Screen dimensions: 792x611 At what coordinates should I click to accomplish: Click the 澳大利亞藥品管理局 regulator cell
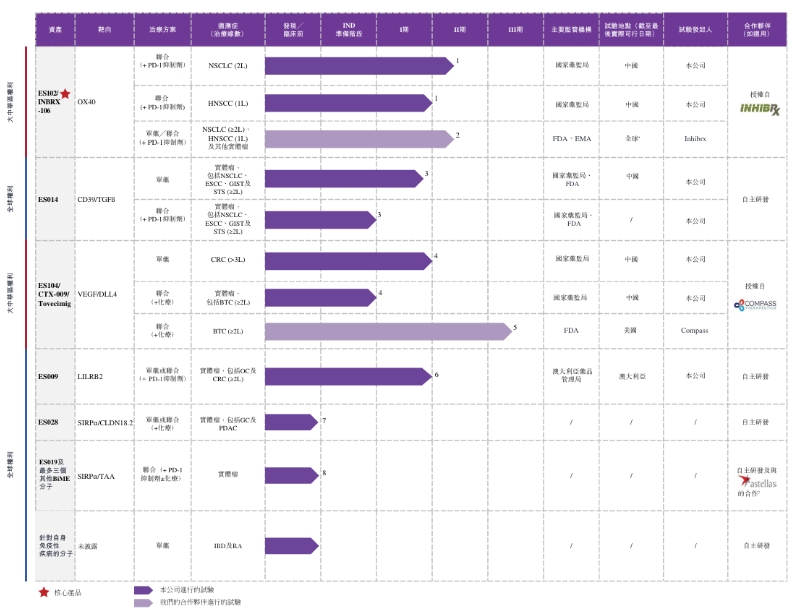(x=572, y=375)
